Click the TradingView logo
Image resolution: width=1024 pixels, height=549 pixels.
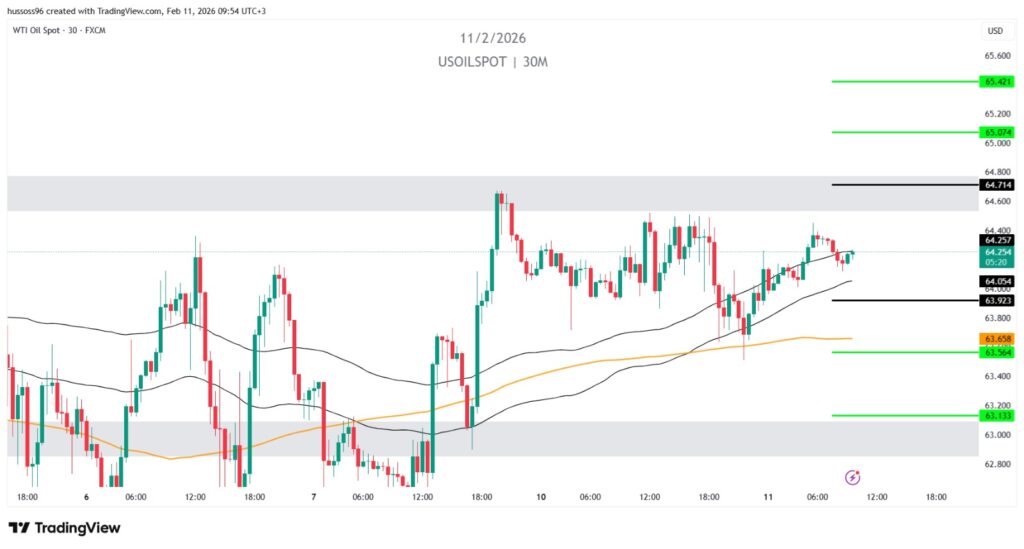tap(64, 527)
